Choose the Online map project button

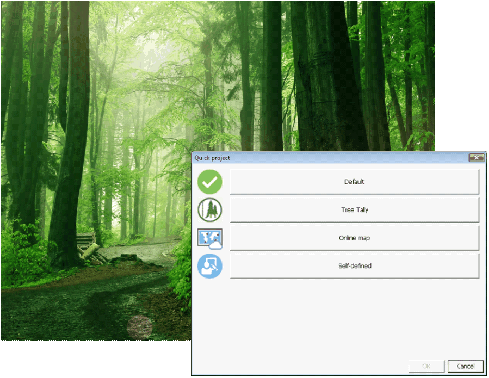pyautogui.click(x=354, y=238)
